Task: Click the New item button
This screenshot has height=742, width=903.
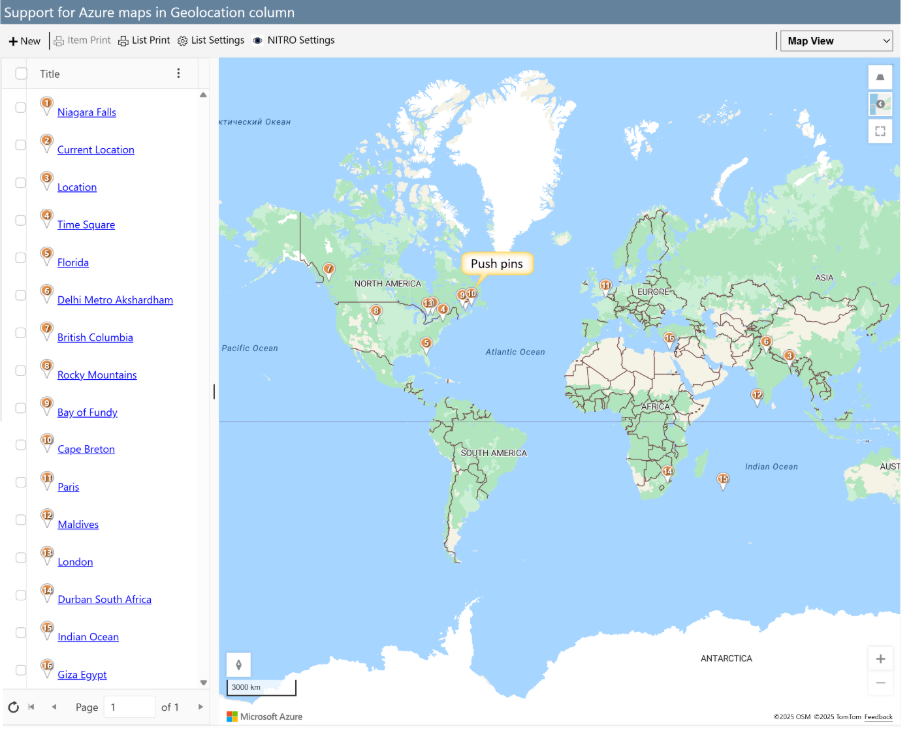Action: click(25, 41)
